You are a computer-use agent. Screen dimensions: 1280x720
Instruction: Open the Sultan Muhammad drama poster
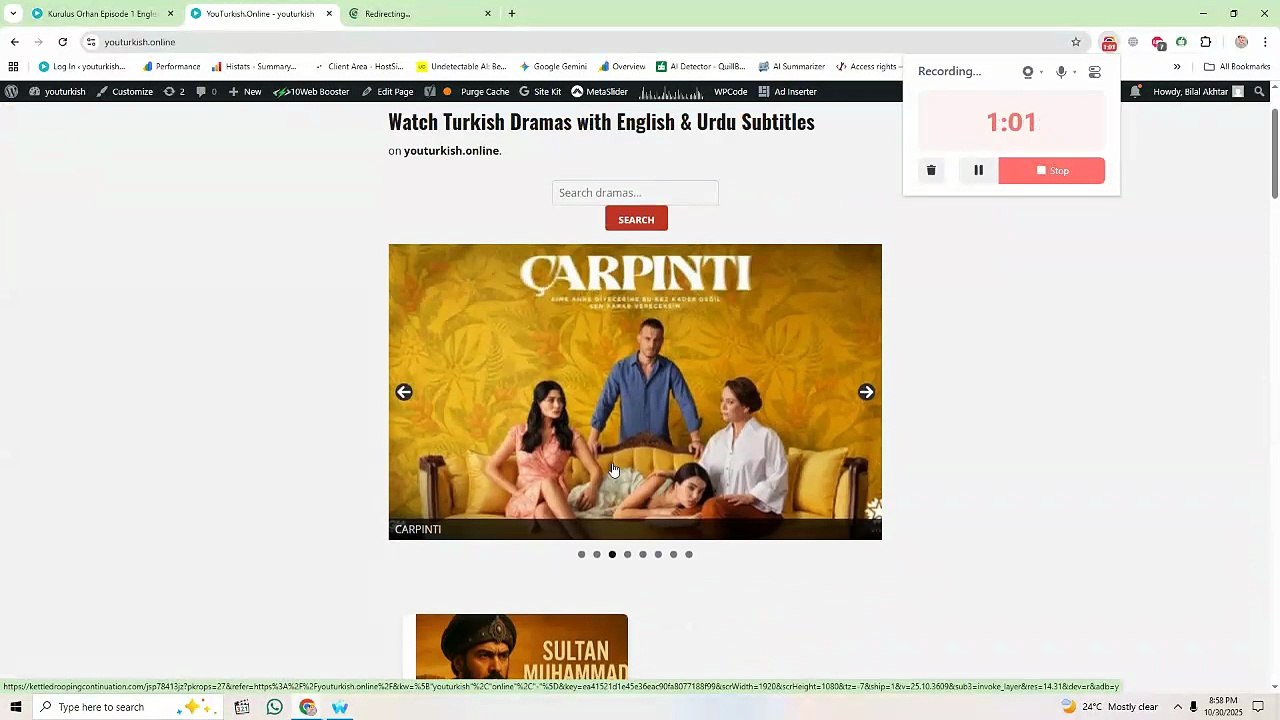click(522, 647)
